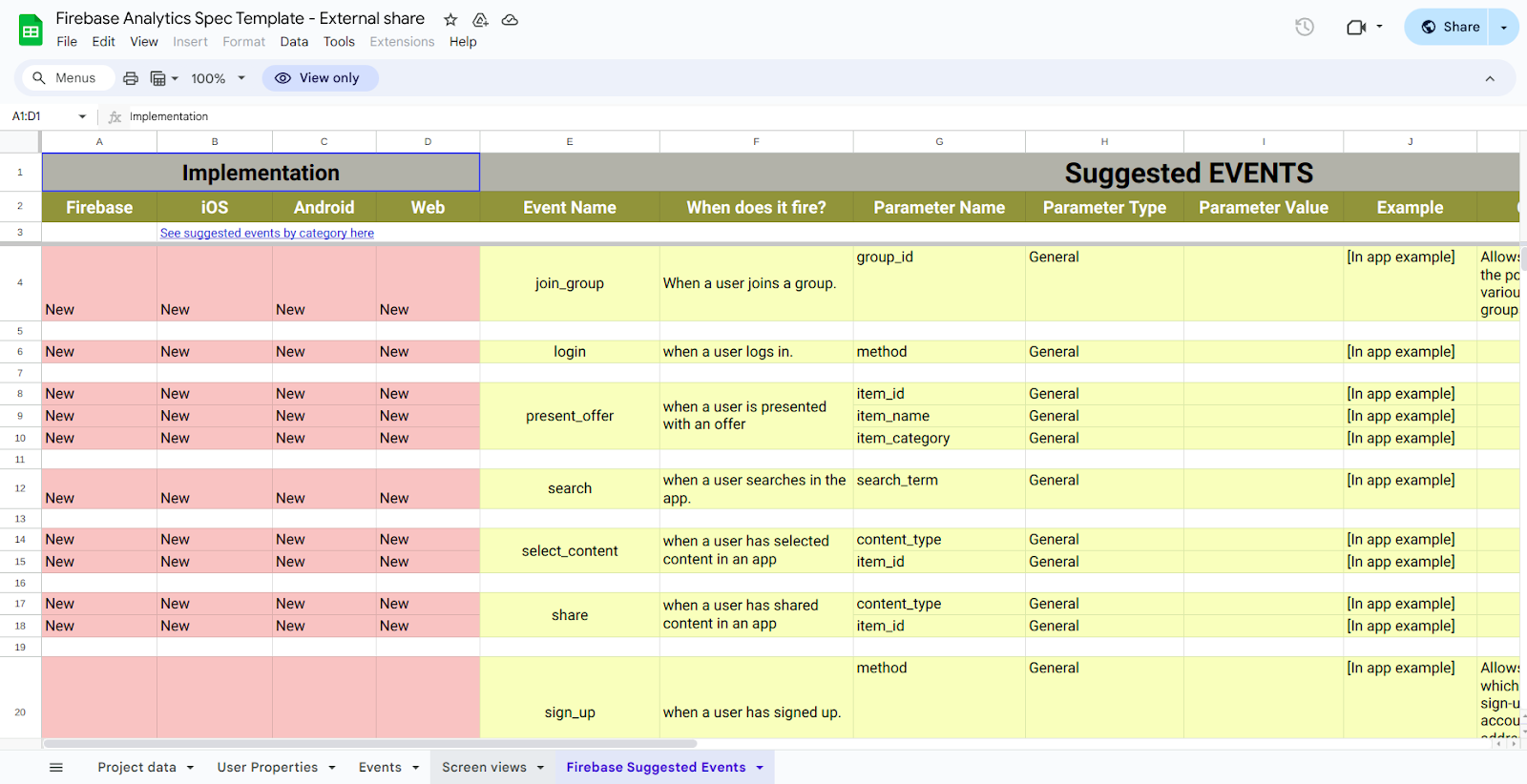The width and height of the screenshot is (1527, 784).
Task: Start a Meet call camera icon
Action: pyautogui.click(x=1356, y=27)
